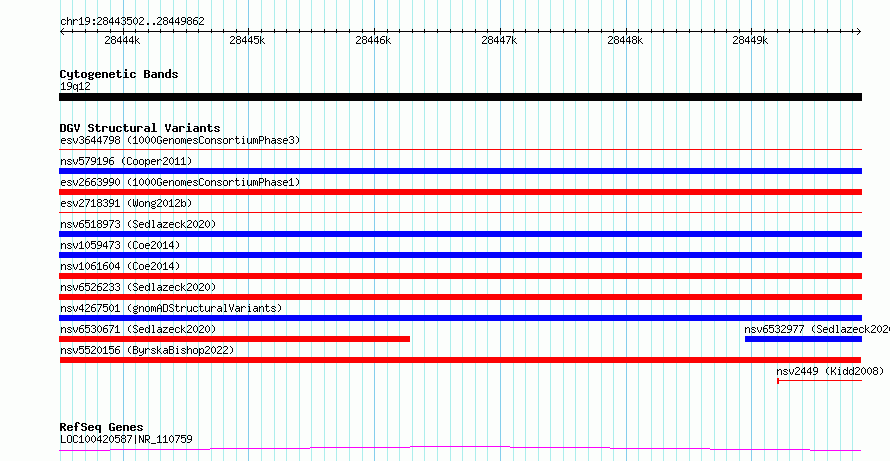The height and width of the screenshot is (461, 890).
Task: Click the 28447k ruler tick label
Action: [x=499, y=40]
